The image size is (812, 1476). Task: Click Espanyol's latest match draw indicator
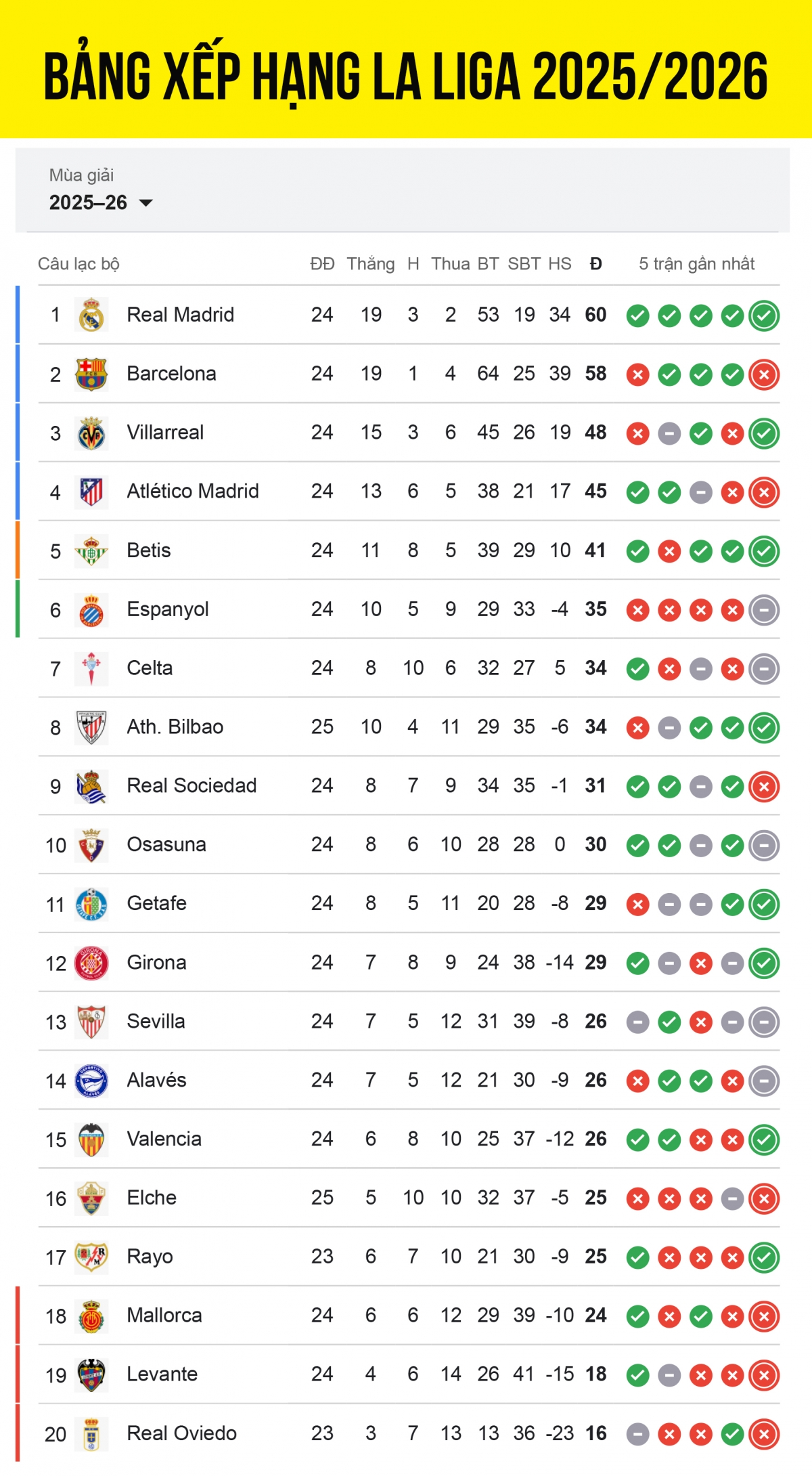[x=764, y=610]
